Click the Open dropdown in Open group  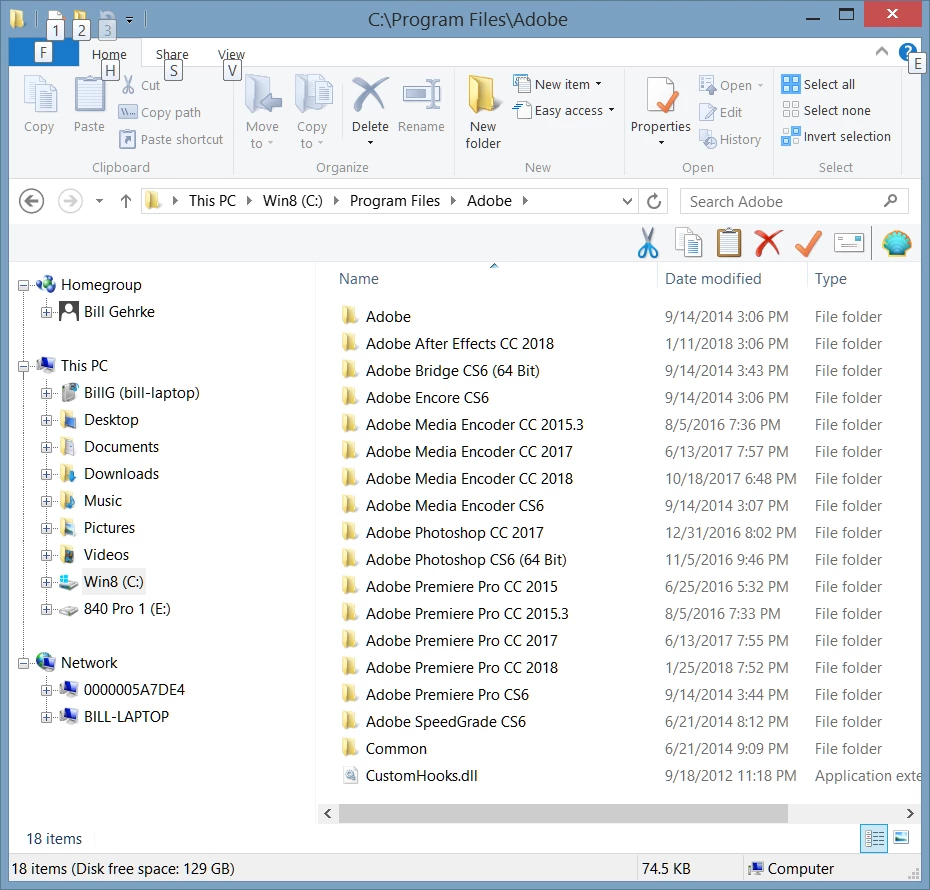click(x=731, y=85)
